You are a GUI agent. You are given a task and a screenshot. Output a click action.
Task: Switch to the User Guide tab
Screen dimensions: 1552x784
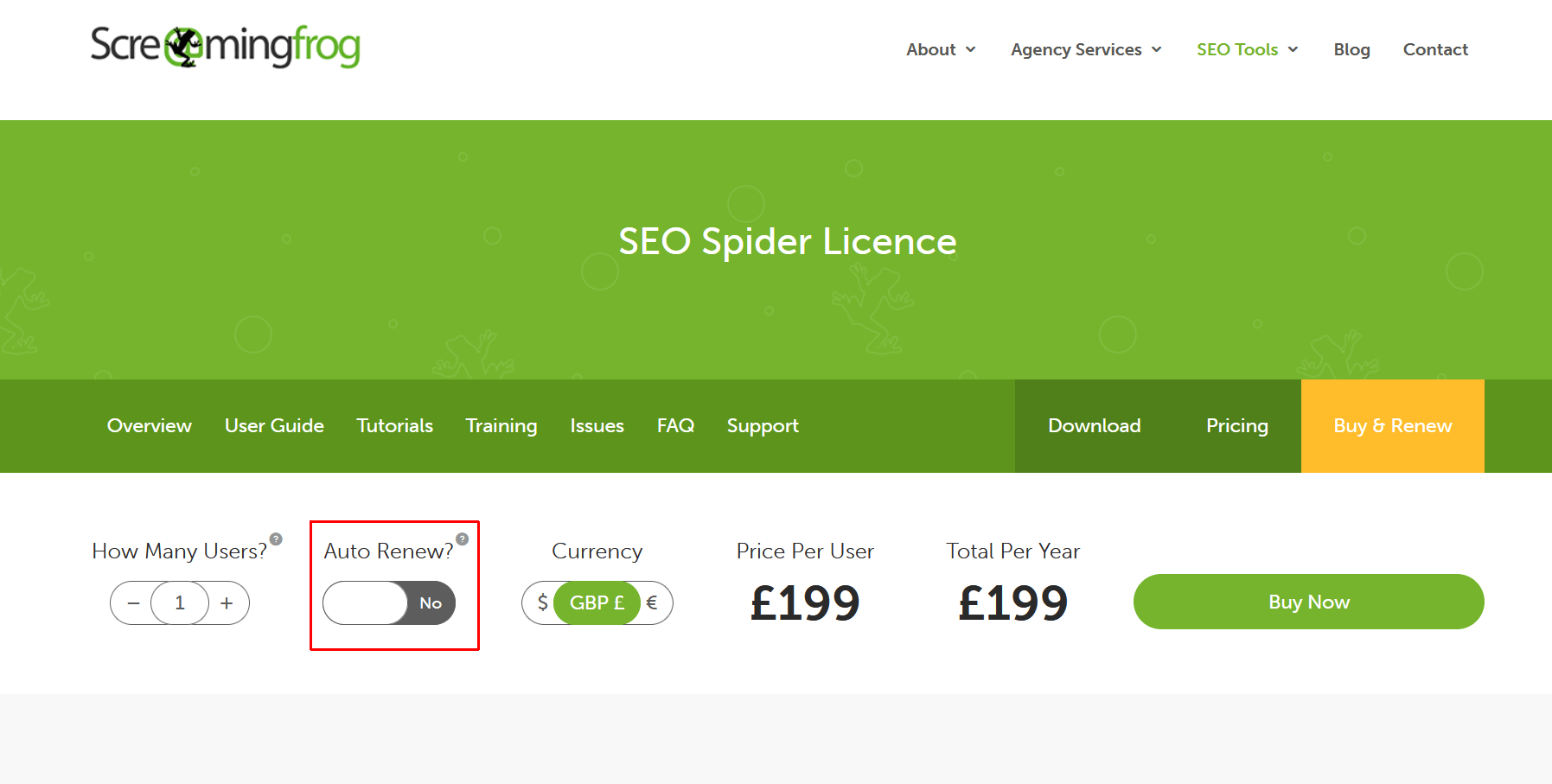274,426
